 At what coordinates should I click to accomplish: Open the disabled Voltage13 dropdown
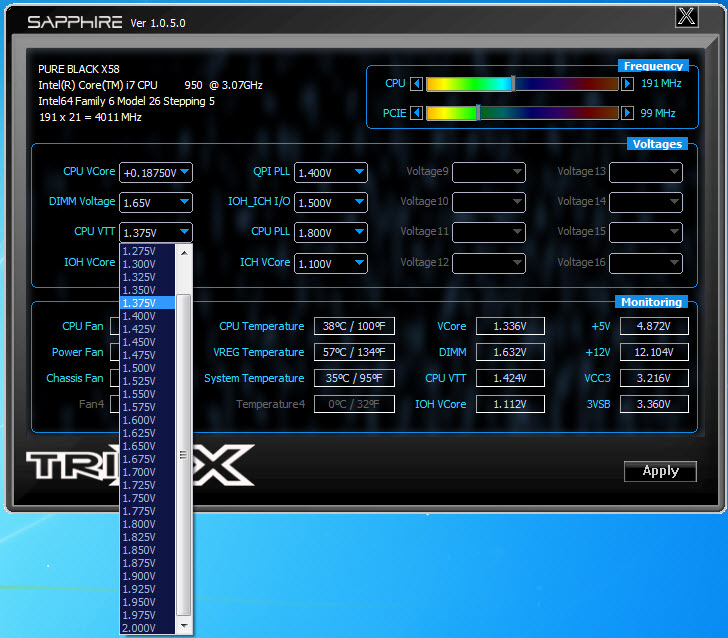click(646, 173)
